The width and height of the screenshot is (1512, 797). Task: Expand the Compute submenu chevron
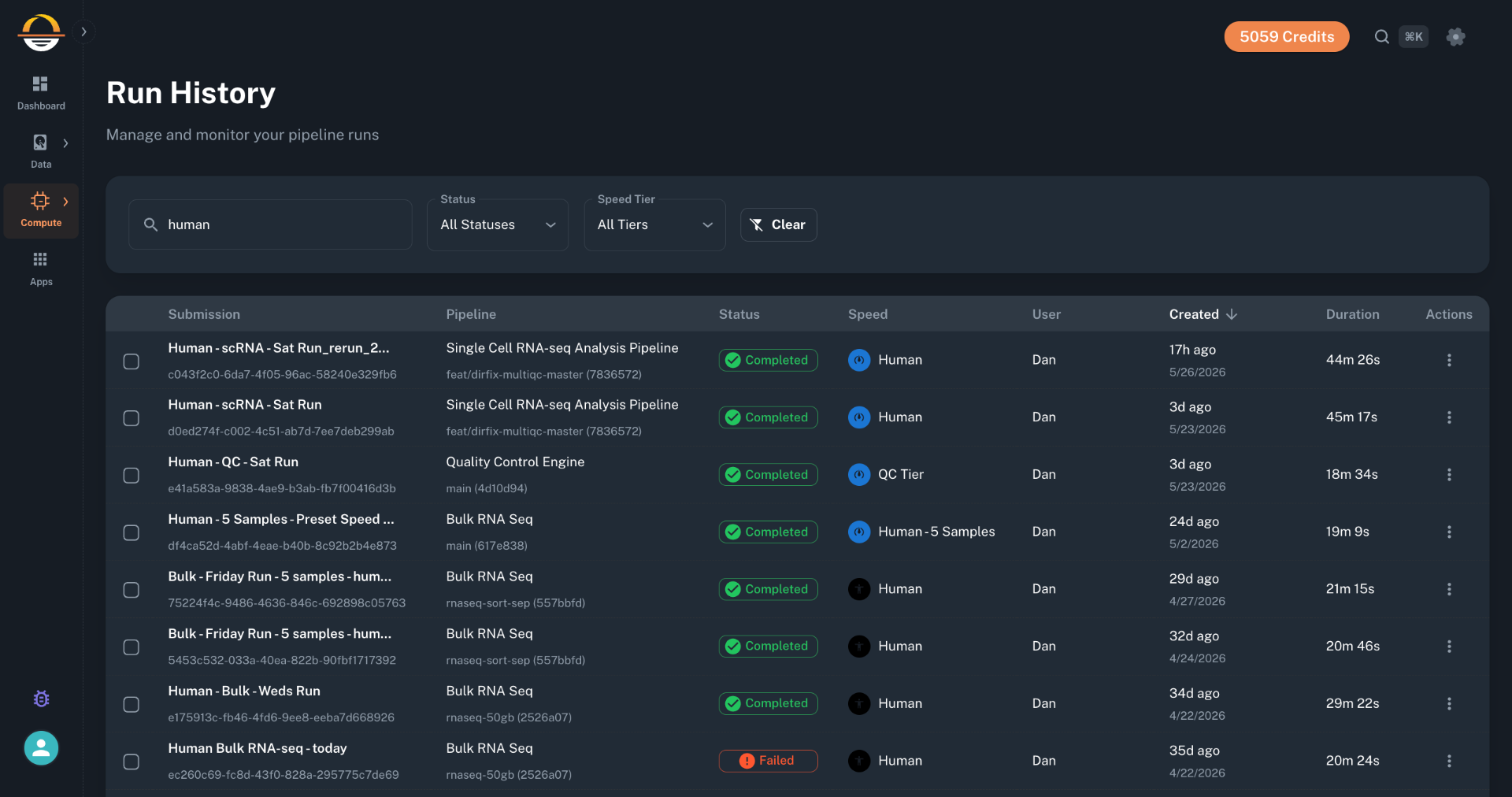[x=66, y=202]
